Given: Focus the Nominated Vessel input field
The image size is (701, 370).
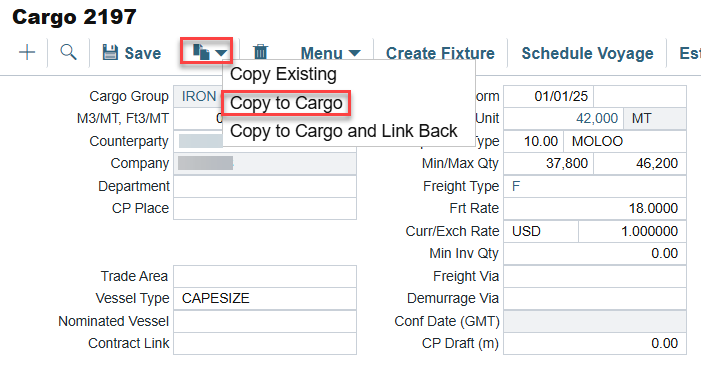Looking at the screenshot, I should click(x=265, y=321).
